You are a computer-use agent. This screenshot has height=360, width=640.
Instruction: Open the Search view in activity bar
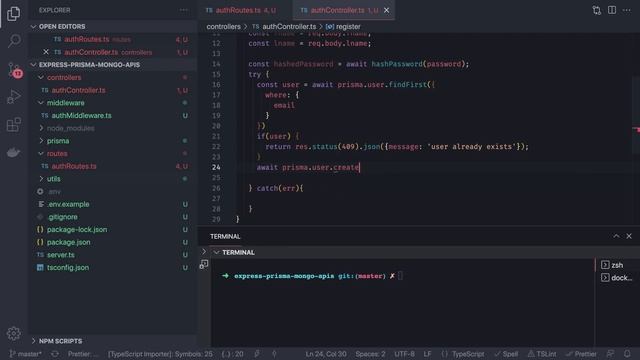coord(14,41)
